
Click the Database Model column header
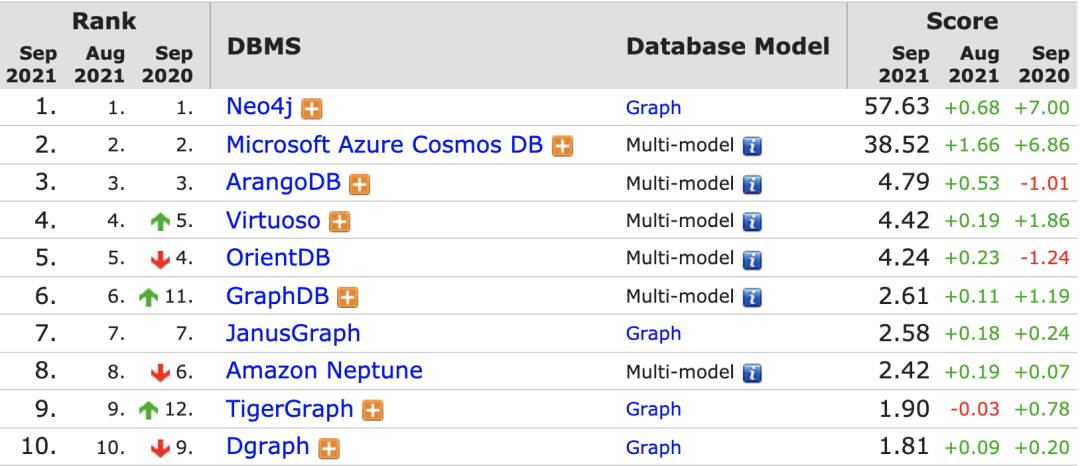[728, 47]
